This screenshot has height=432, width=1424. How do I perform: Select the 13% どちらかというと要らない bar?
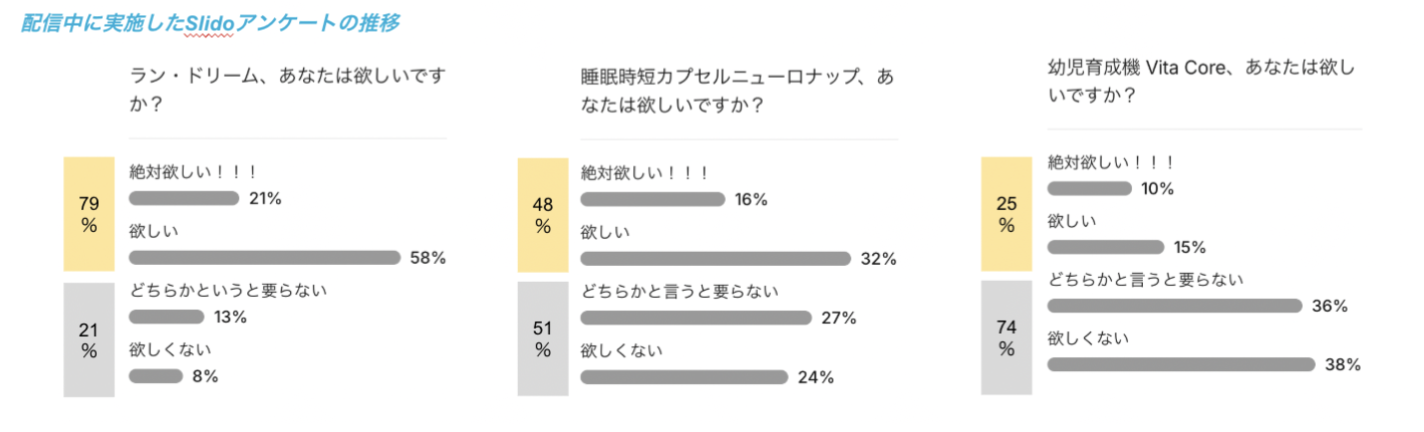pyautogui.click(x=166, y=317)
